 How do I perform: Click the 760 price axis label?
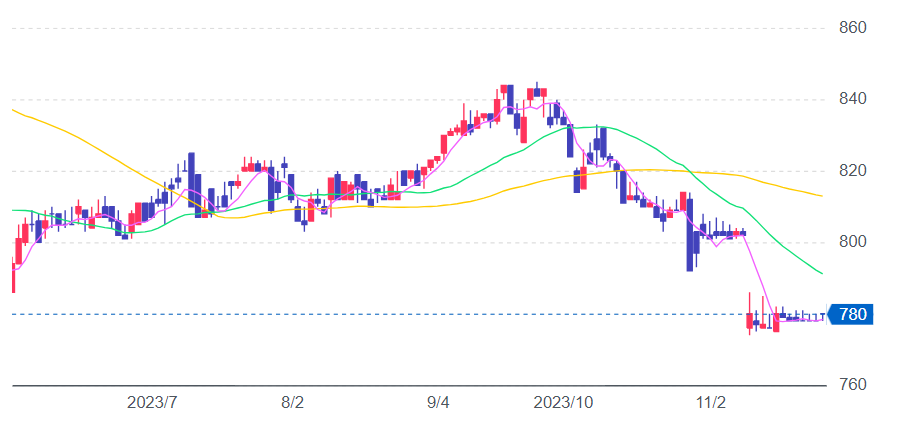(x=853, y=385)
